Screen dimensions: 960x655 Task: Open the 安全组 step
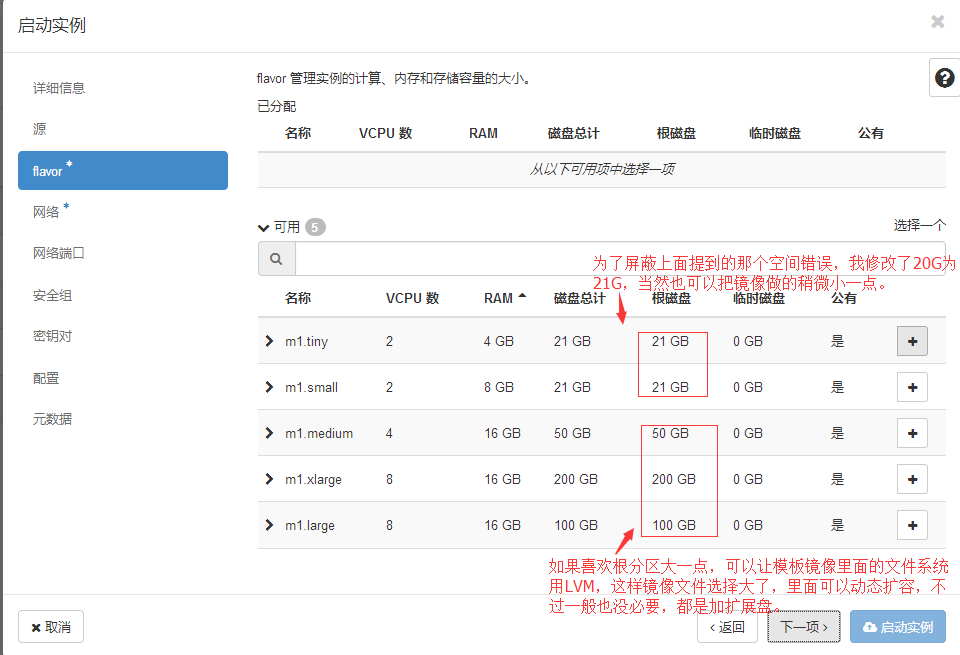[52, 295]
